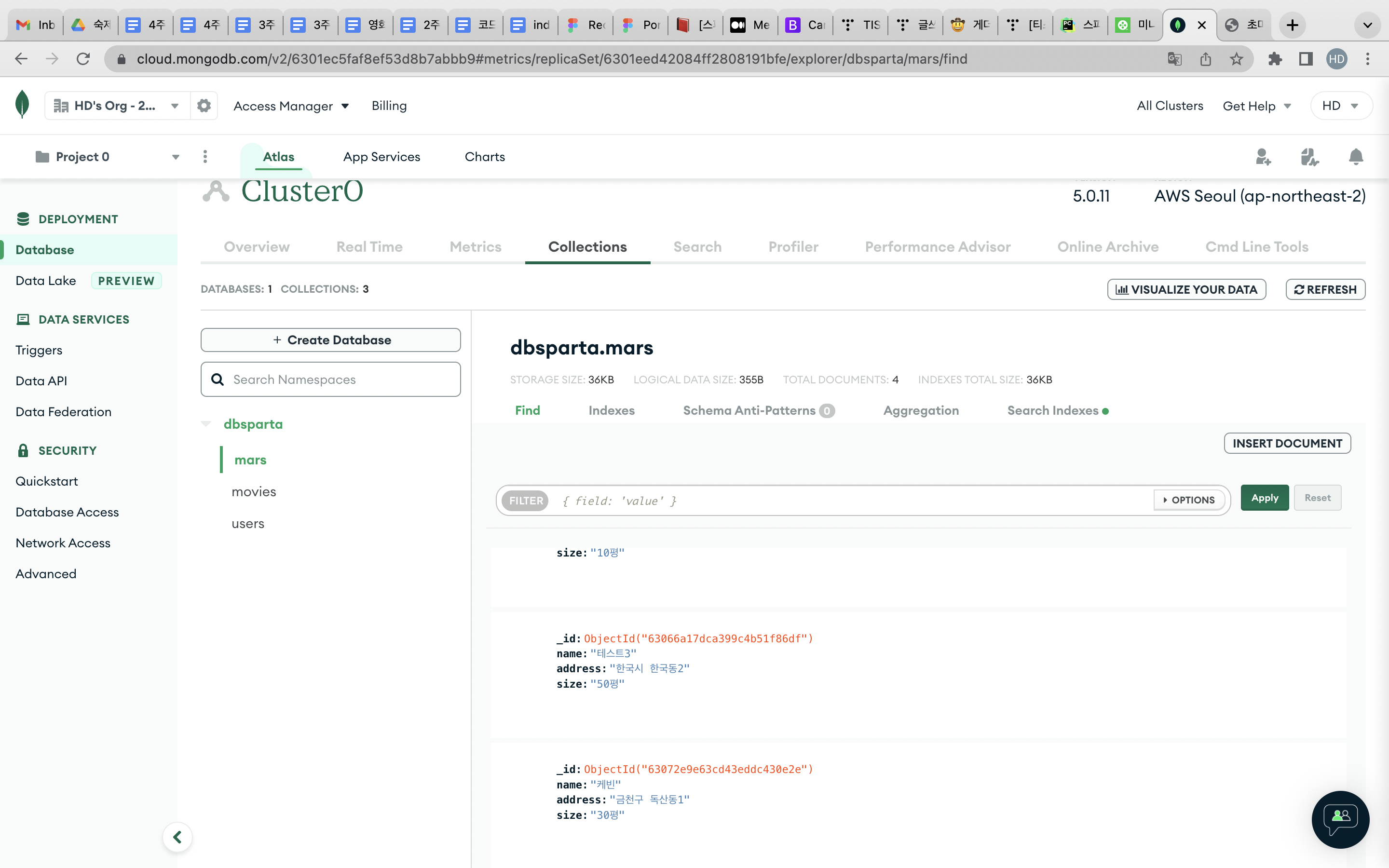Select Charts tab
Image resolution: width=1389 pixels, height=868 pixels.
click(x=485, y=157)
